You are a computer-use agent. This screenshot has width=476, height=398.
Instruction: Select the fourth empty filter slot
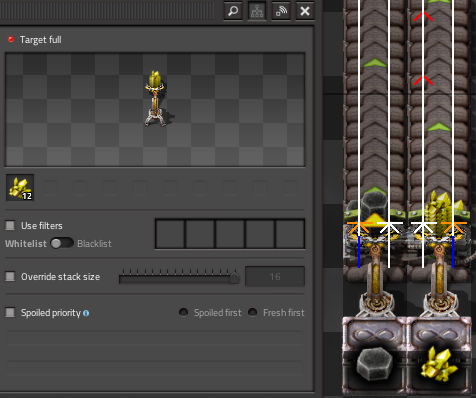point(260,234)
